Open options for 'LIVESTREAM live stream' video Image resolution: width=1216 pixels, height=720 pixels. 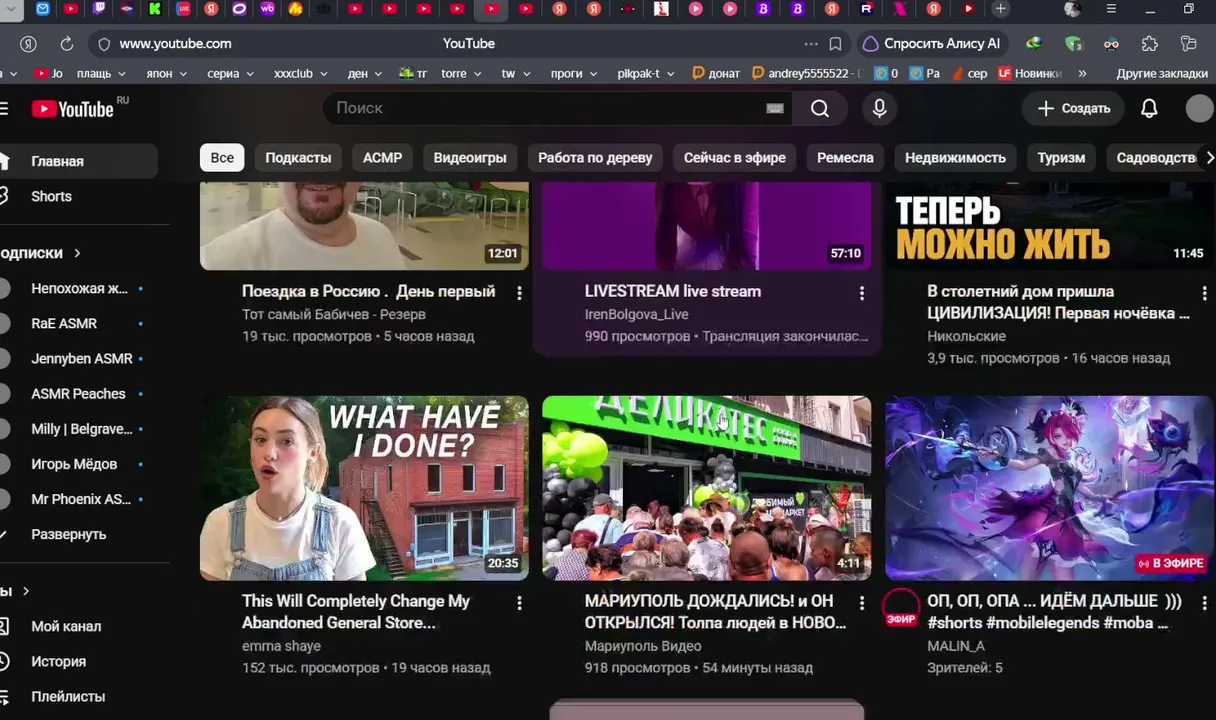click(862, 293)
